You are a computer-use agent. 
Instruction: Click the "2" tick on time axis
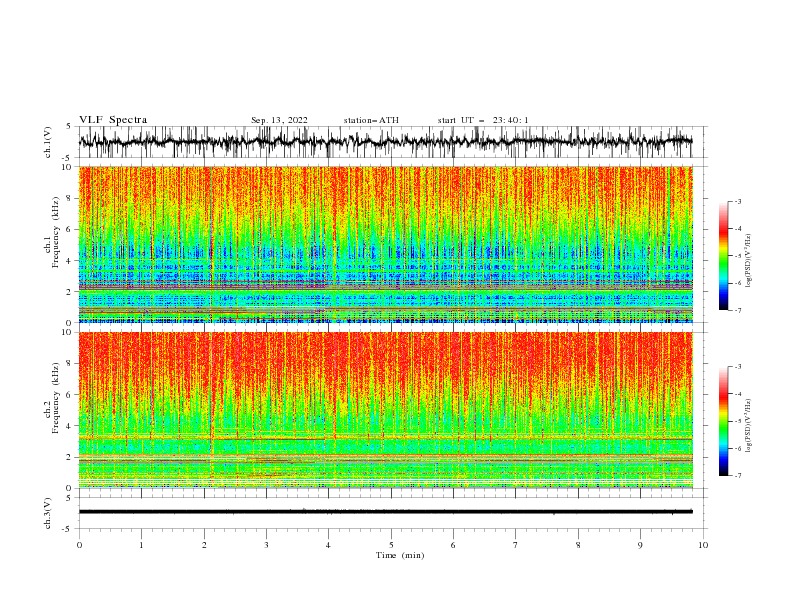click(x=204, y=545)
